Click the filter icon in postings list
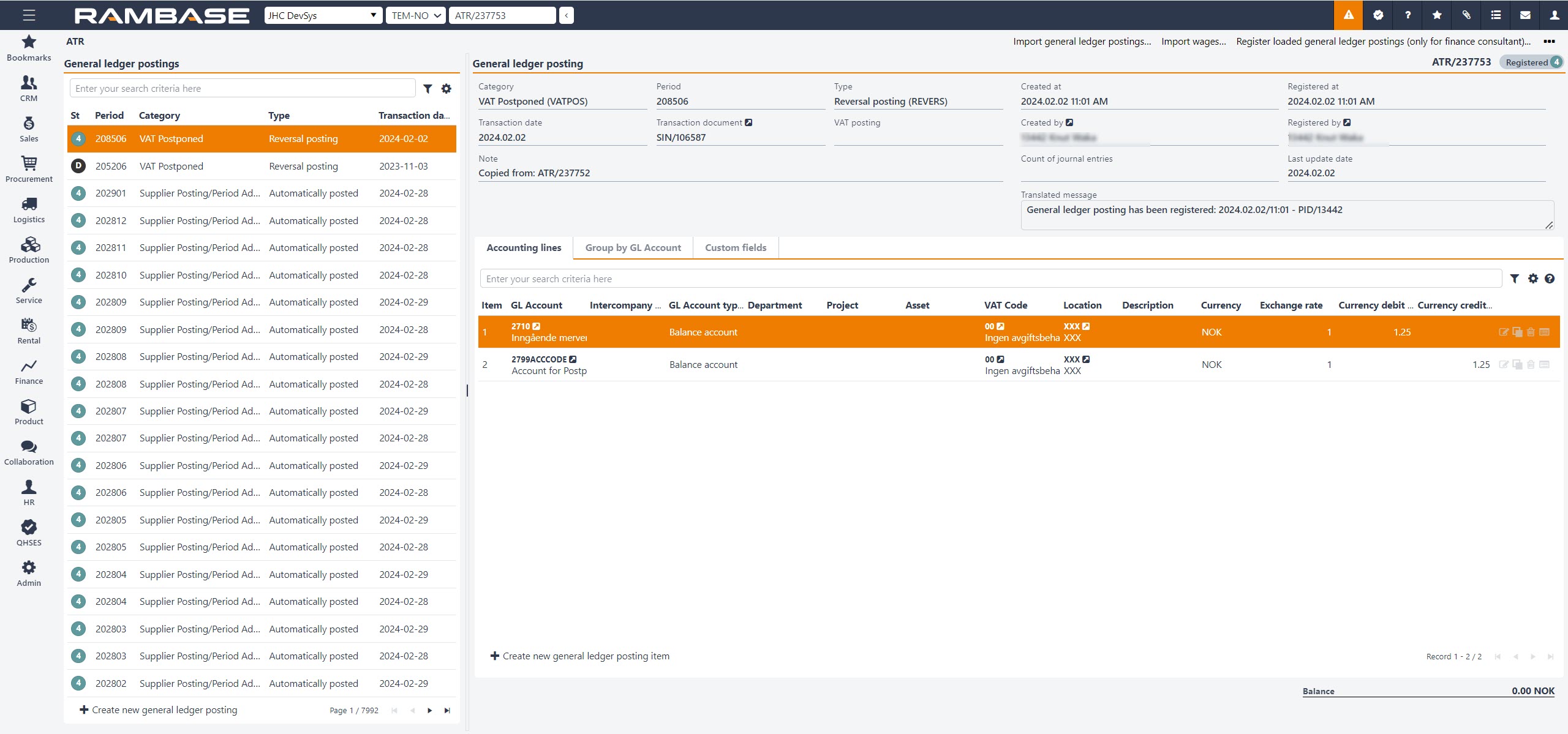The image size is (1568, 734). 428,89
